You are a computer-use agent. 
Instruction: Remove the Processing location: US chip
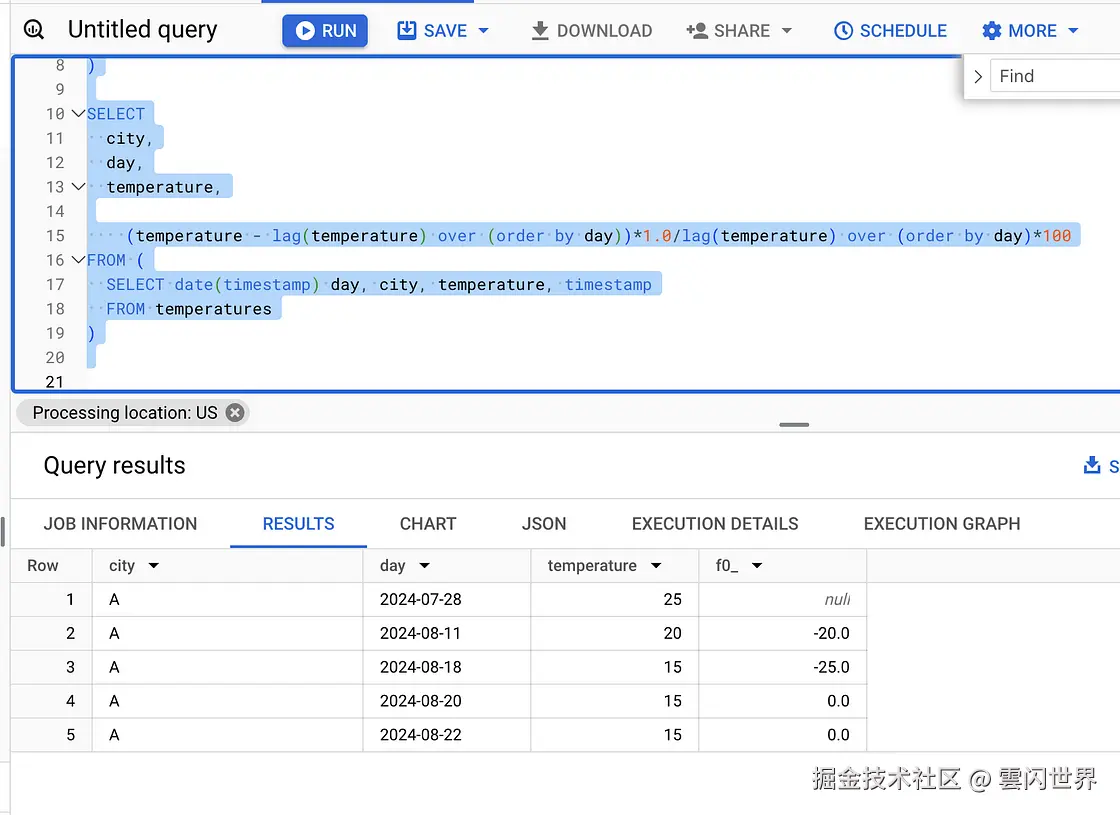[235, 413]
